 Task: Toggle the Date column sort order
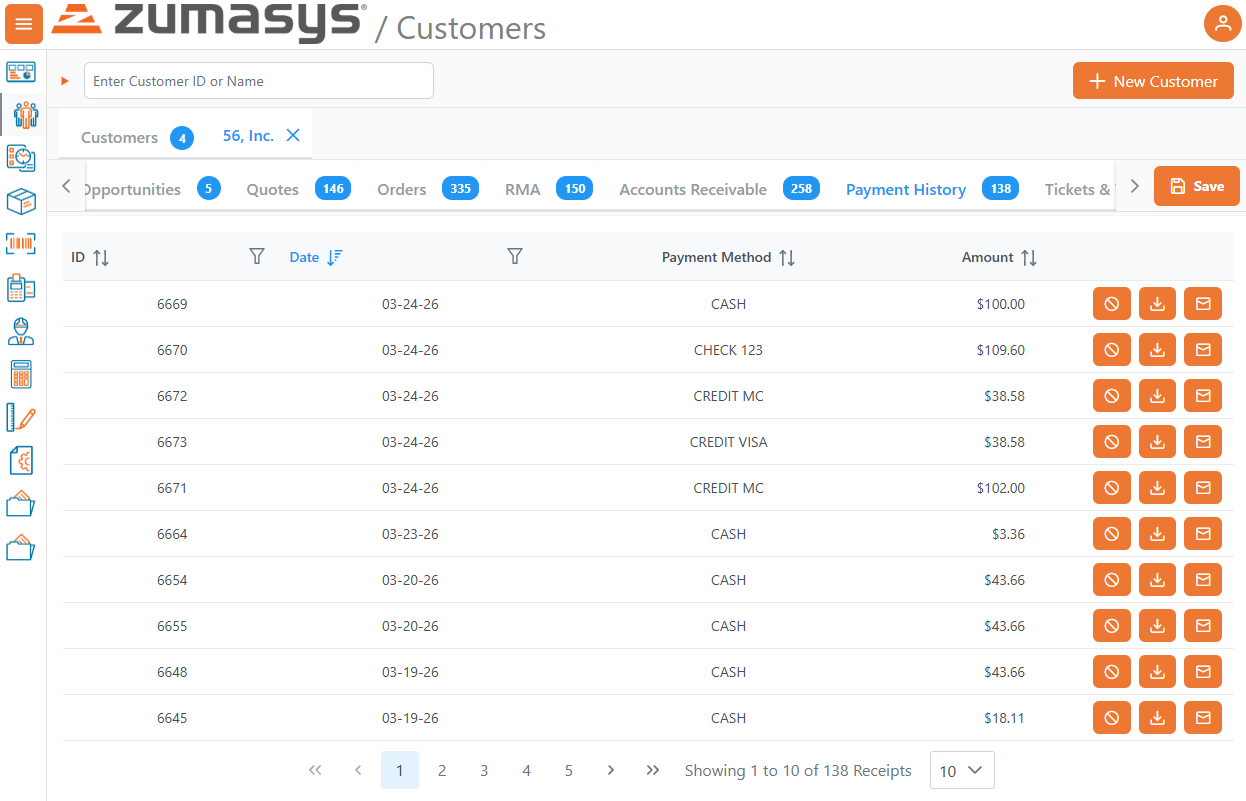coord(339,256)
